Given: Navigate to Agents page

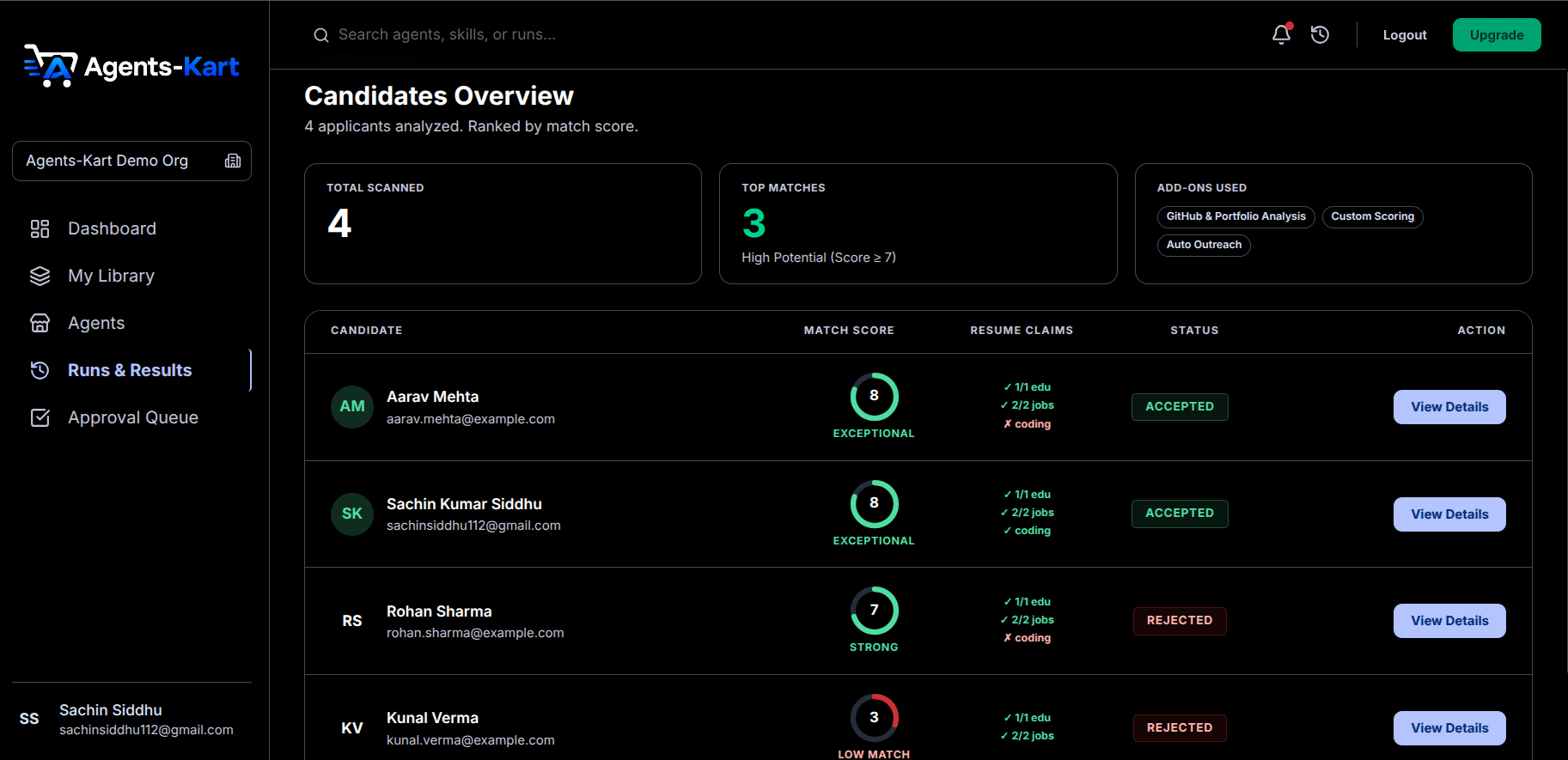Looking at the screenshot, I should (x=131, y=323).
